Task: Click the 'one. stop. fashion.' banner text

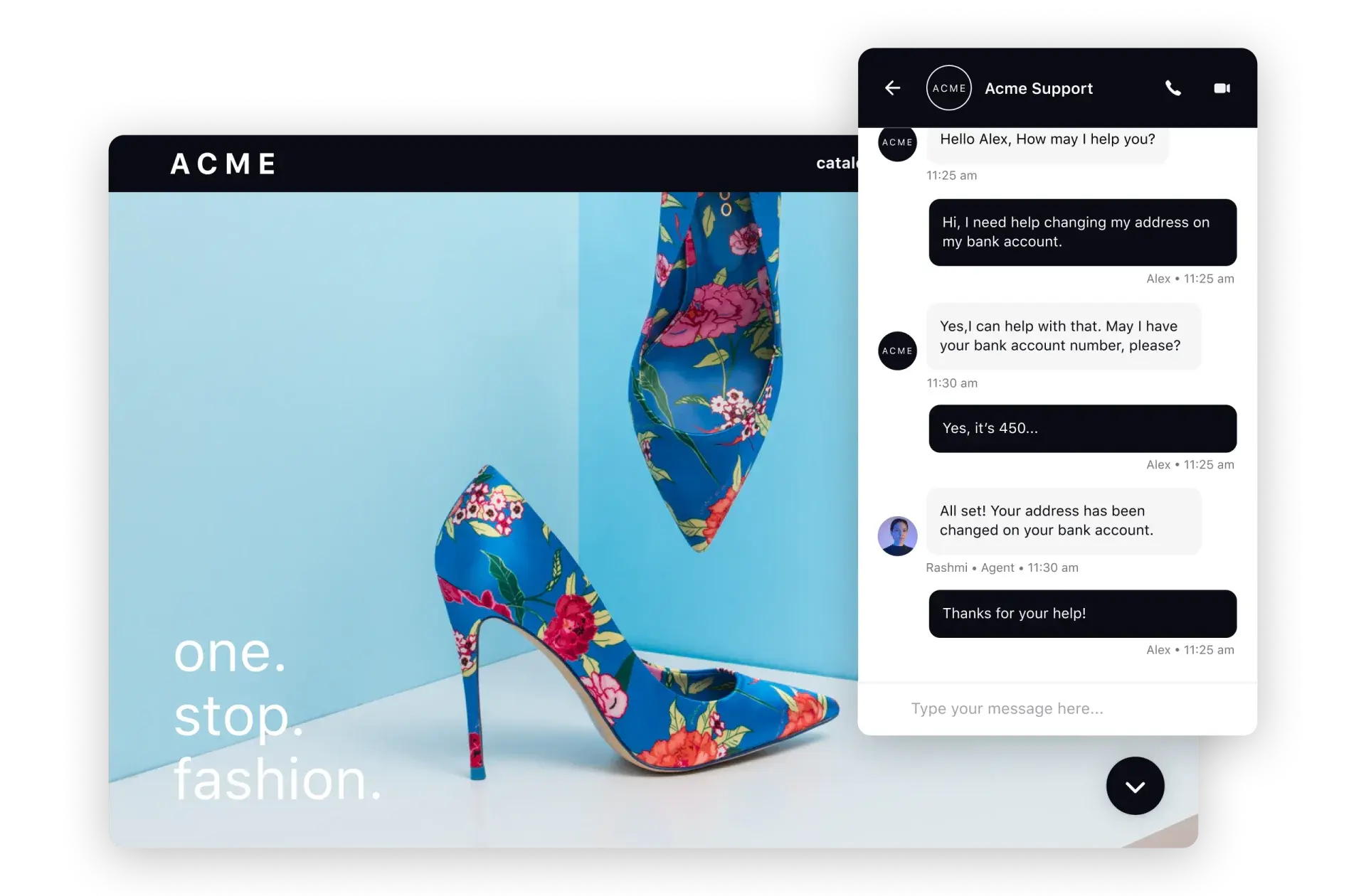Action: [x=277, y=718]
